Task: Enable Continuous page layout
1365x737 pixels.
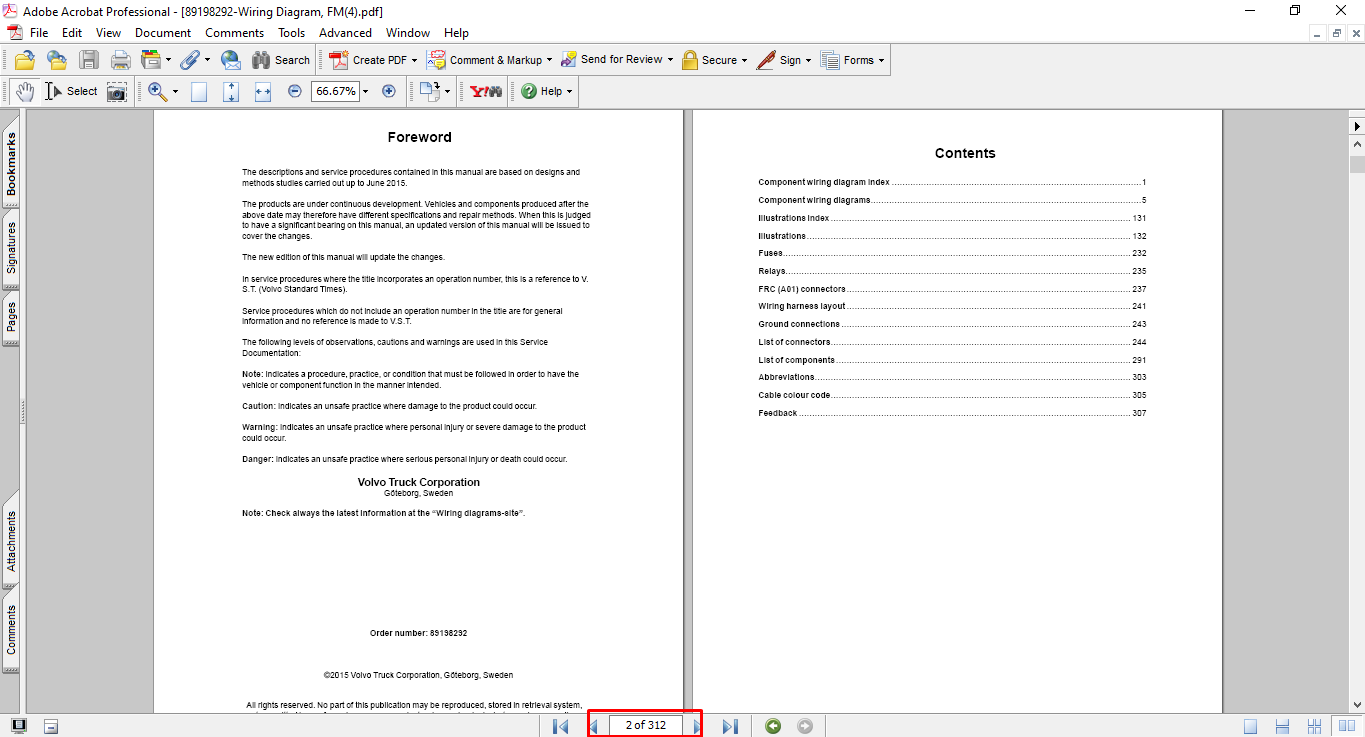Action: click(x=1284, y=726)
